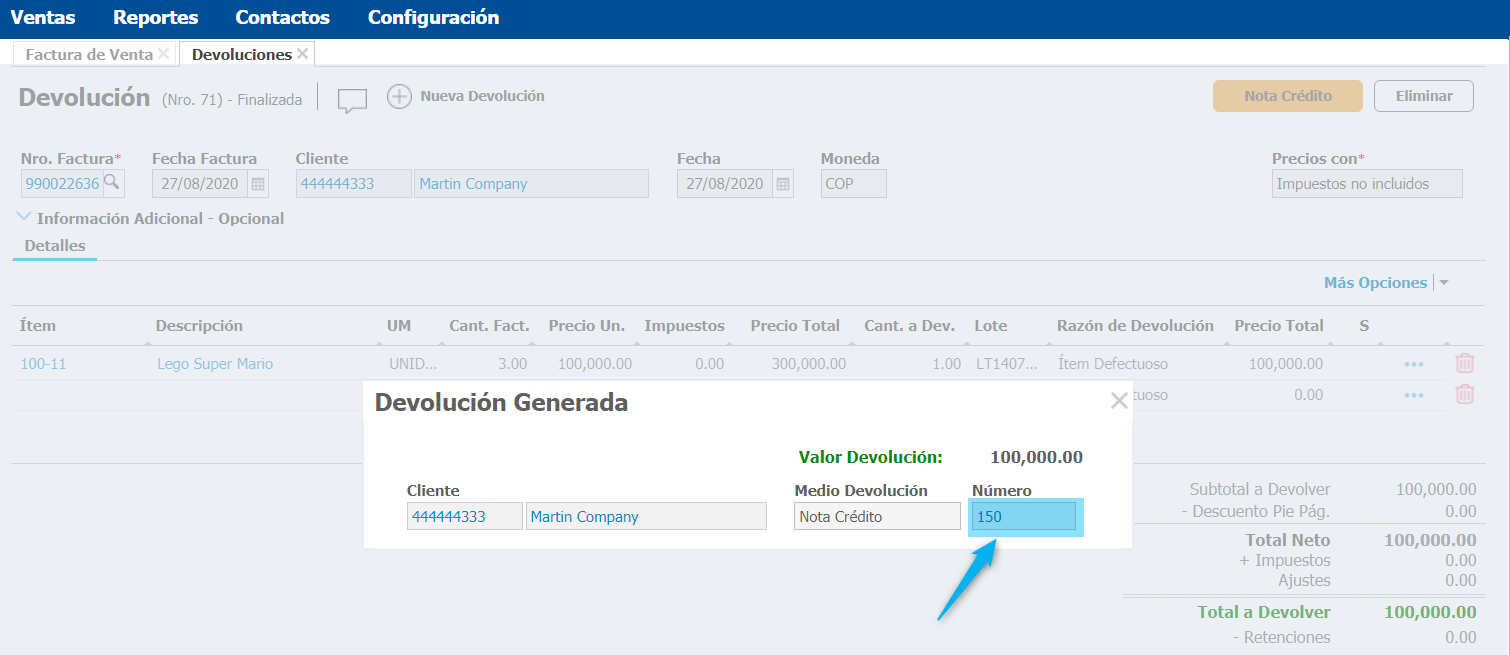This screenshot has height=655, width=1510.
Task: Switch to the Factura de Venta tab
Action: (x=89, y=55)
